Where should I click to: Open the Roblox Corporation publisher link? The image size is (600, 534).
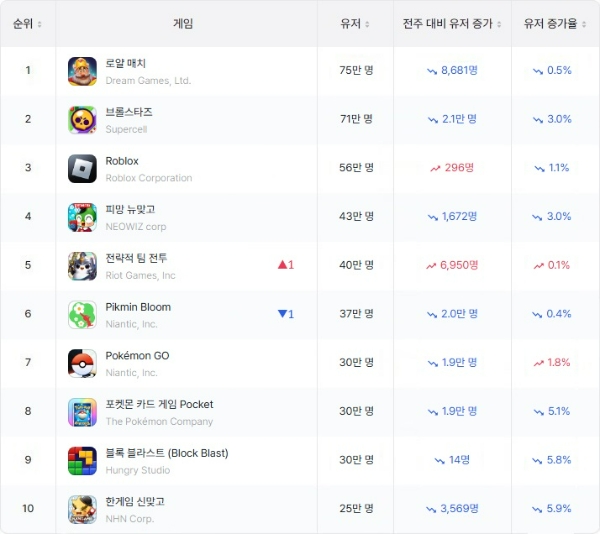149,178
